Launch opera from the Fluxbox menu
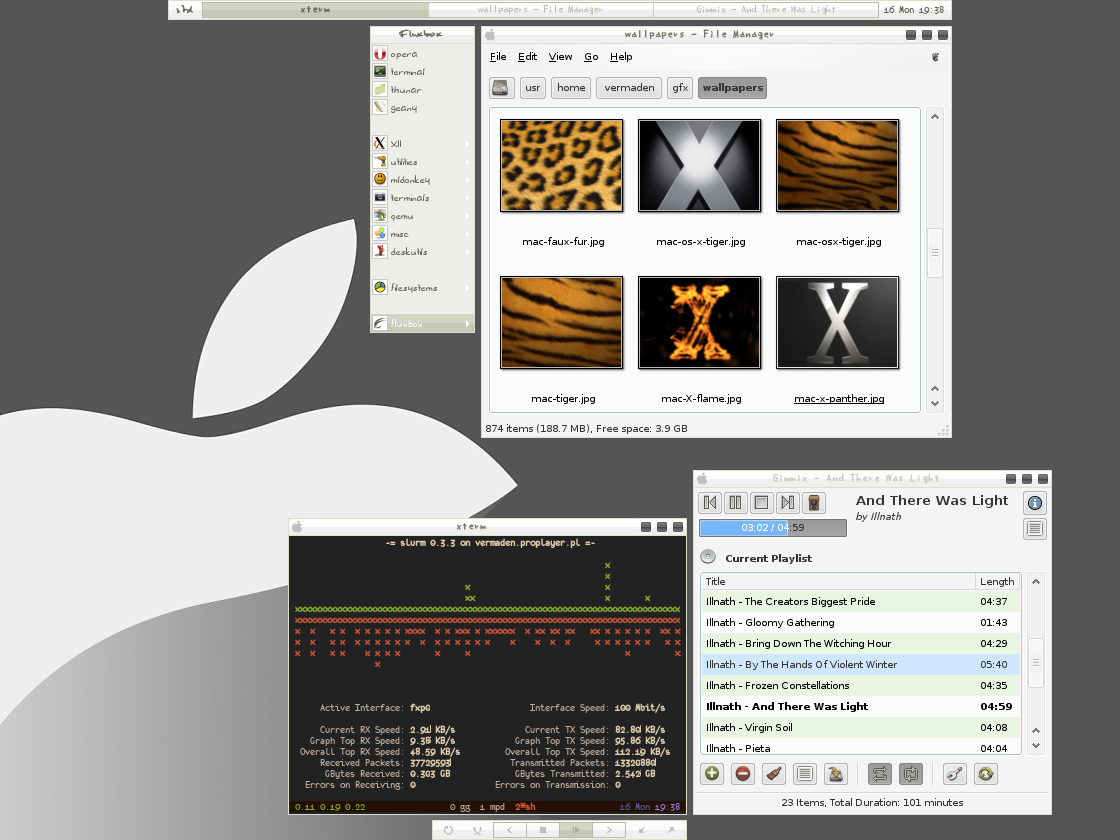The width and height of the screenshot is (1120, 840). pyautogui.click(x=421, y=54)
